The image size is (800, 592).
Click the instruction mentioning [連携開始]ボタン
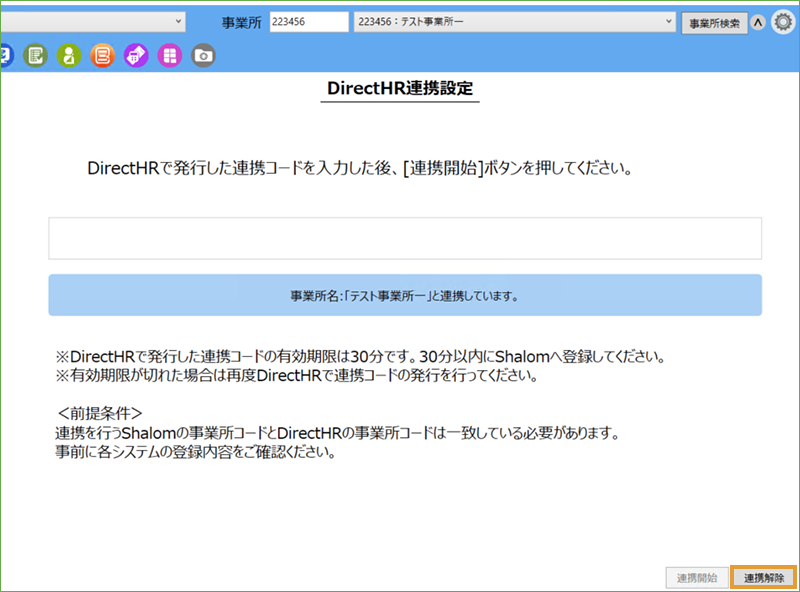(360, 168)
